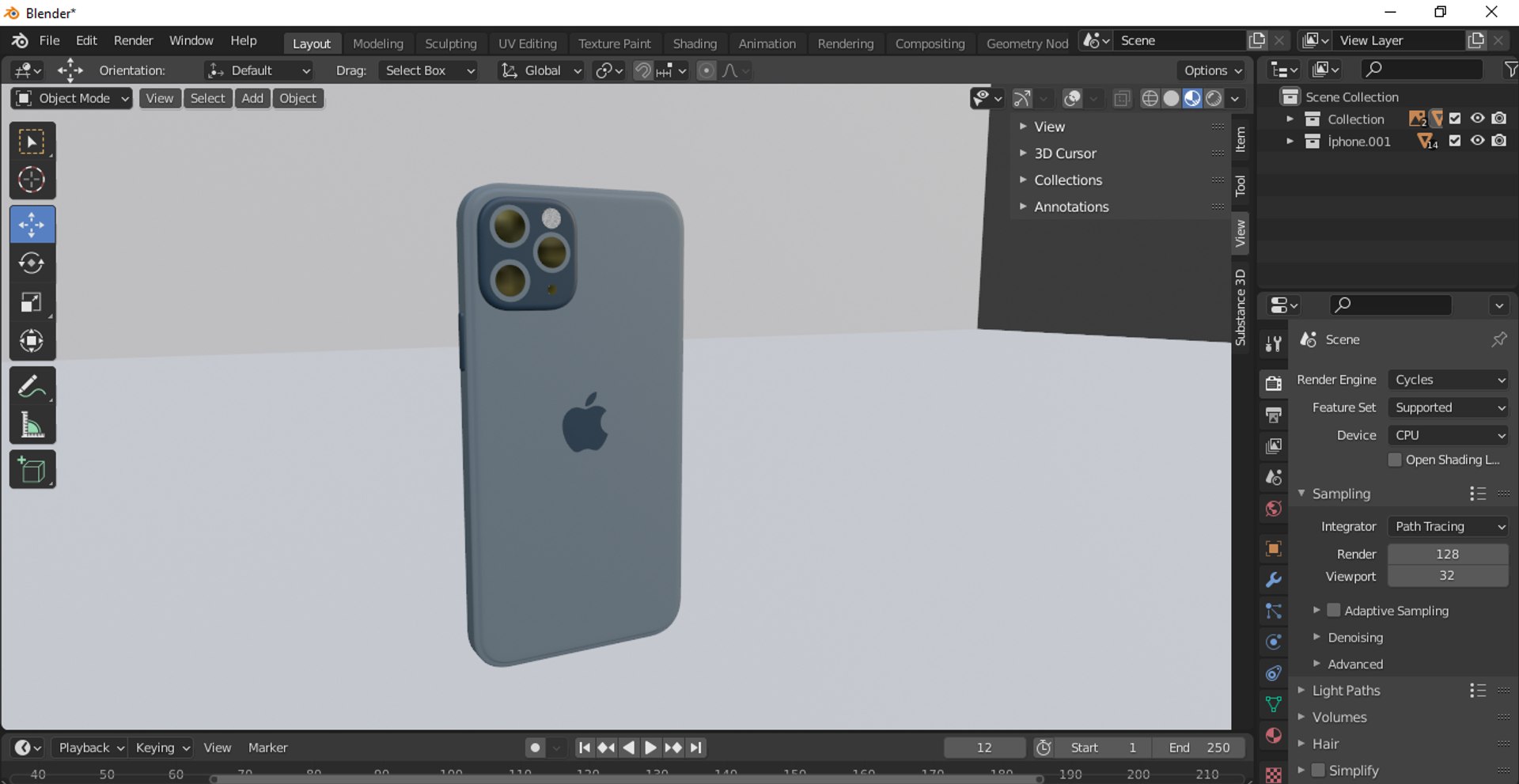Enable the Open Shading Language checkbox
Screen dimensions: 1519x784
(x=1395, y=460)
